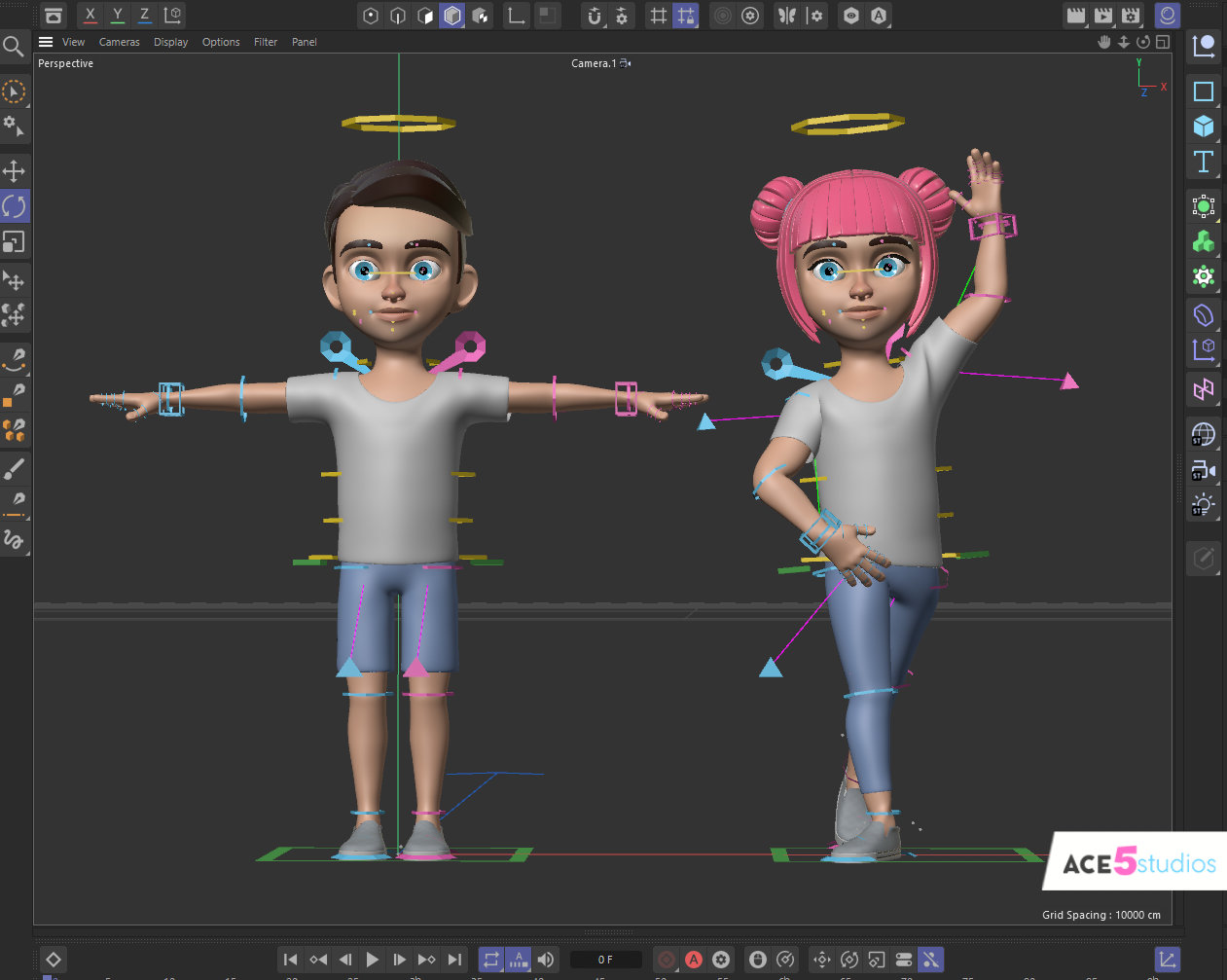Open the Magnify/search tool at top left
This screenshot has height=980, width=1227.
(x=15, y=45)
